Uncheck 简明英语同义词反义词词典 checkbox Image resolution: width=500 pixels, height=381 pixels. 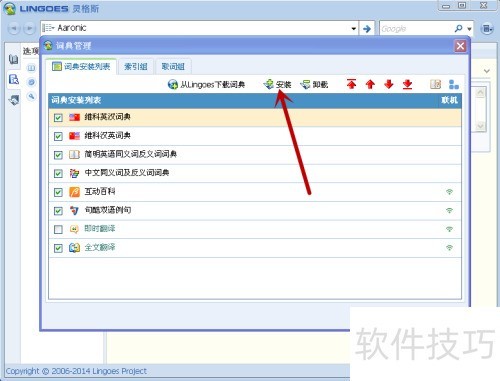(58, 155)
